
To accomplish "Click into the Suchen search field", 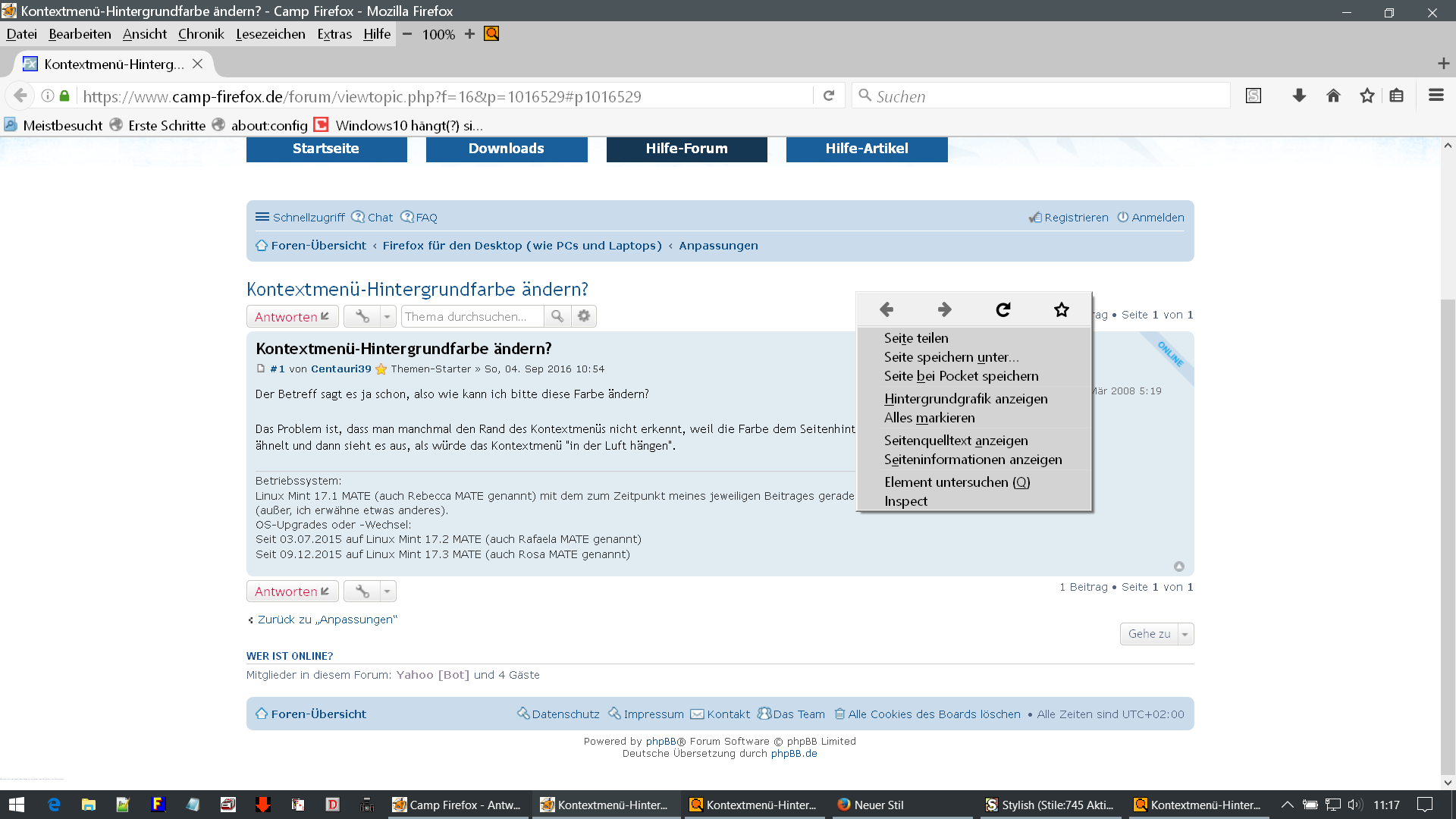I will pos(1046,96).
